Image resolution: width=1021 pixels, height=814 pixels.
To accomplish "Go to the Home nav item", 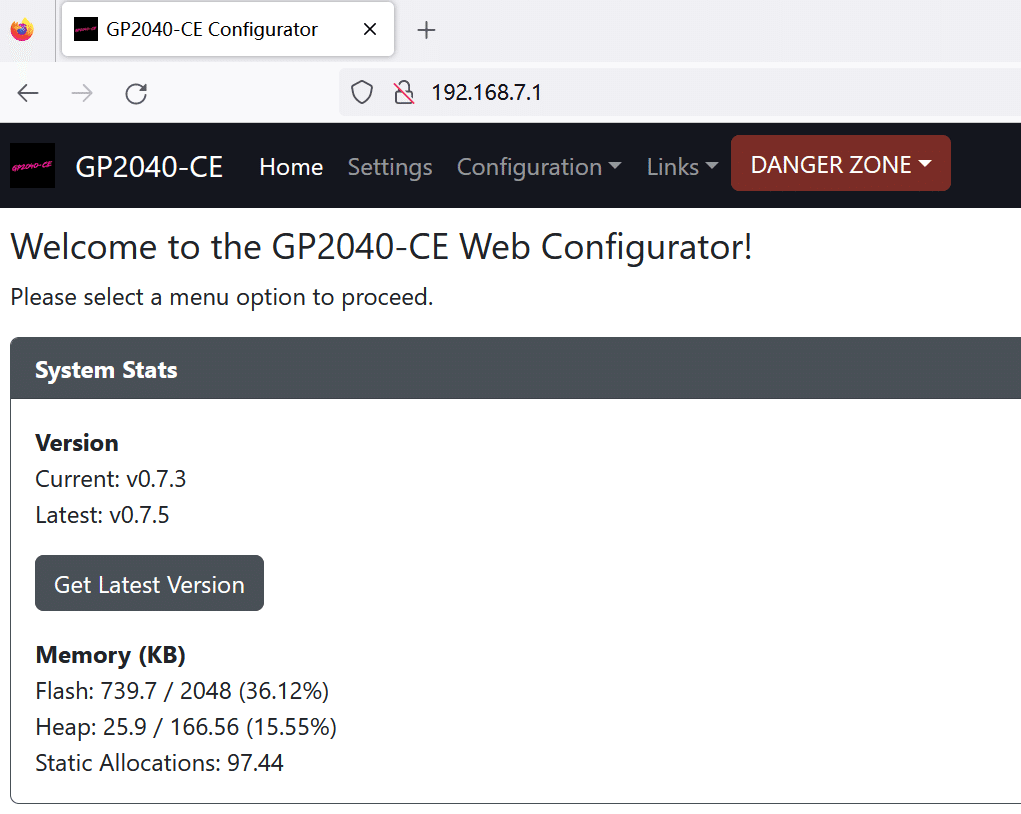I will [291, 167].
